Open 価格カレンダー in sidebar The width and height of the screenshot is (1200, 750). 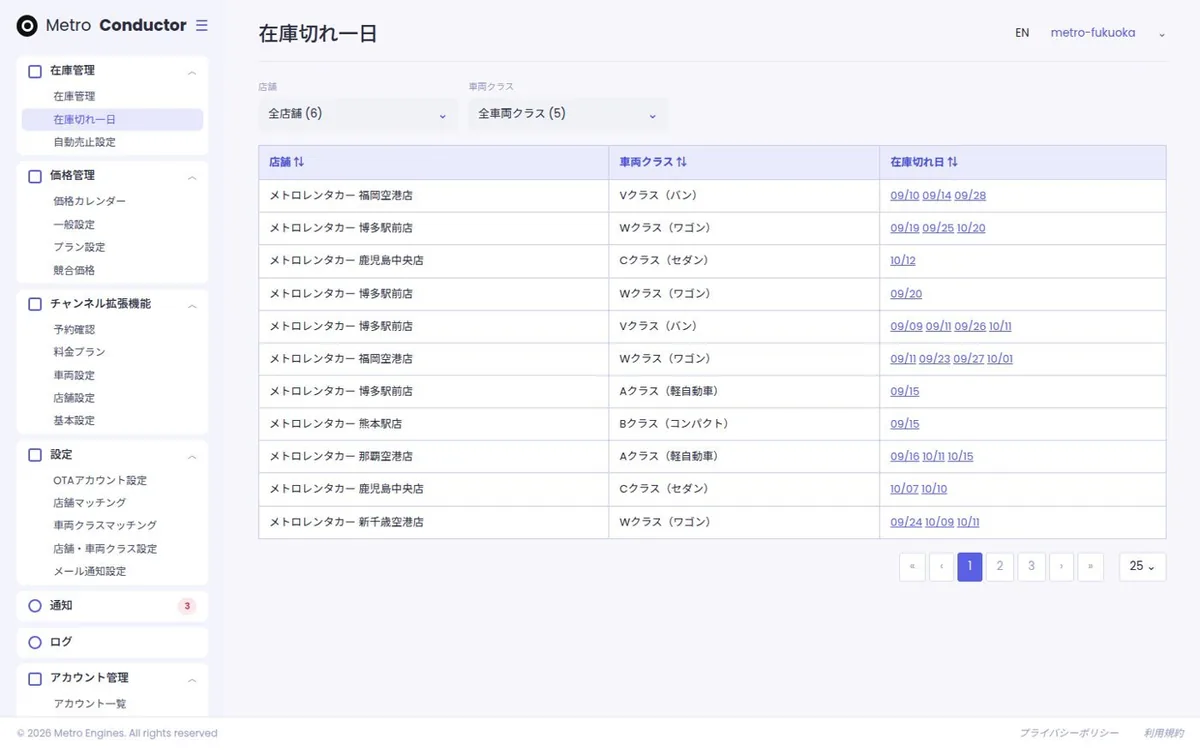tap(89, 202)
